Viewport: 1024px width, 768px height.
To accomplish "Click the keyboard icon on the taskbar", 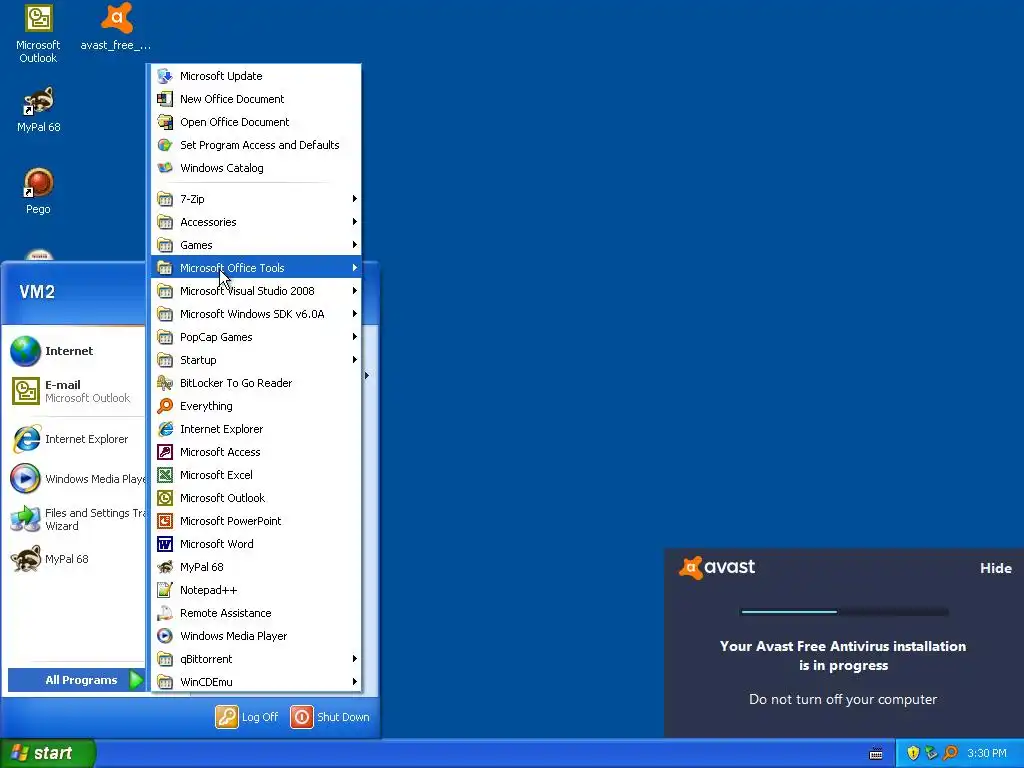I will (x=876, y=754).
